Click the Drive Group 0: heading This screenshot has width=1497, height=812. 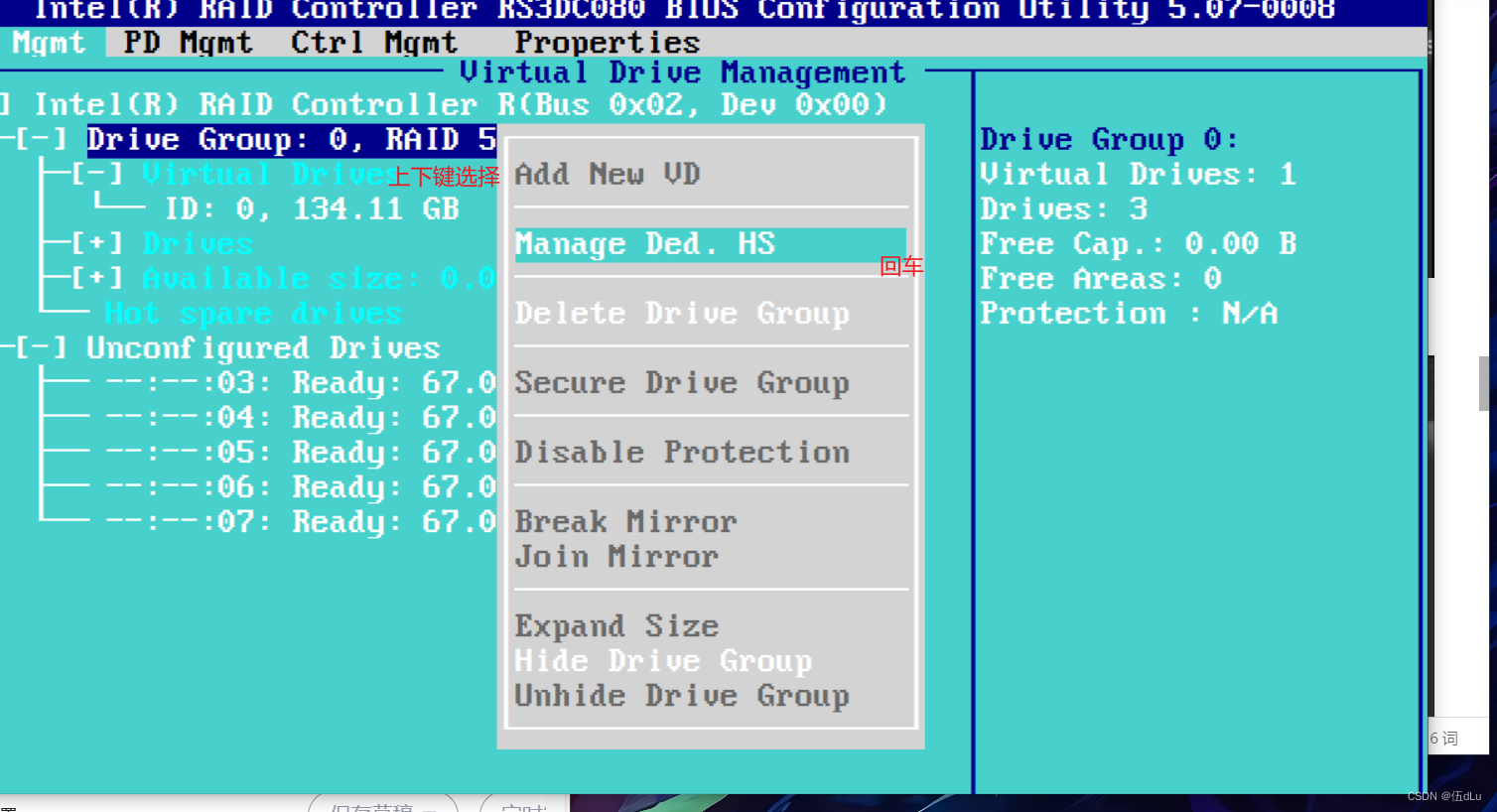(x=1110, y=140)
